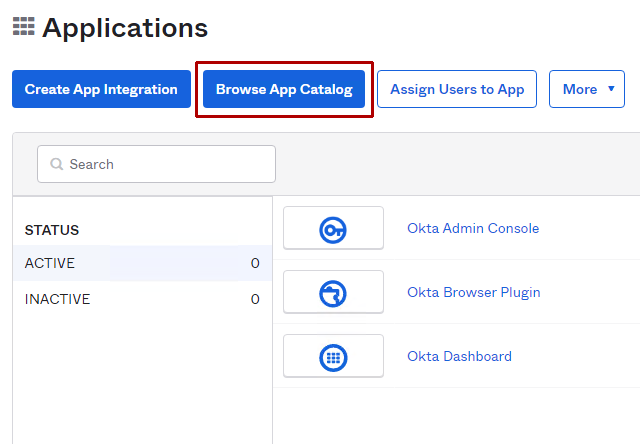
Task: Open the Okta Dashboard link
Action: click(x=459, y=356)
